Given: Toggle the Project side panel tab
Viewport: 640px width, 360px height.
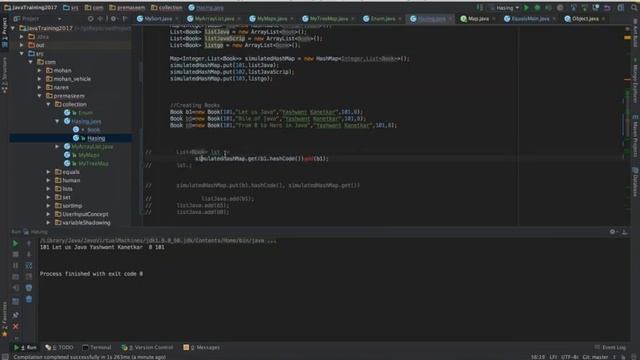Looking at the screenshot, I should [4, 33].
